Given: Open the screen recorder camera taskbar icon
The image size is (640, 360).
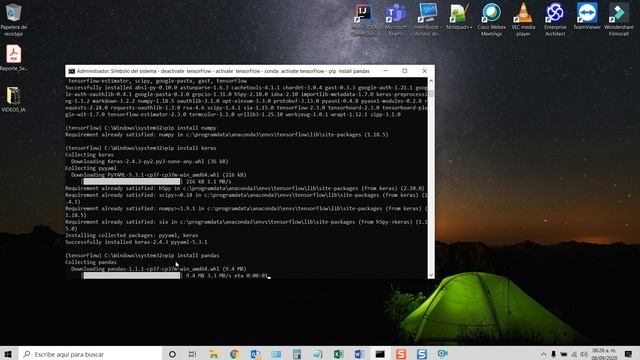Looking at the screenshot, I should pyautogui.click(x=442, y=354).
